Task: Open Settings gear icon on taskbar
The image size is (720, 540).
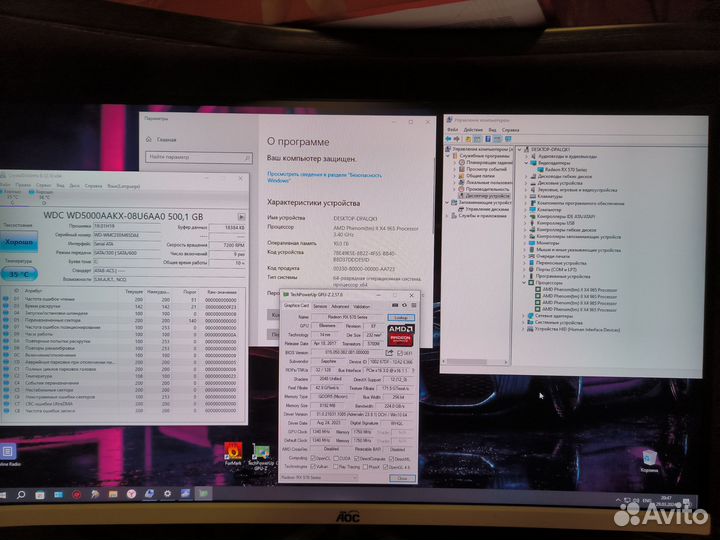Action: click(168, 494)
